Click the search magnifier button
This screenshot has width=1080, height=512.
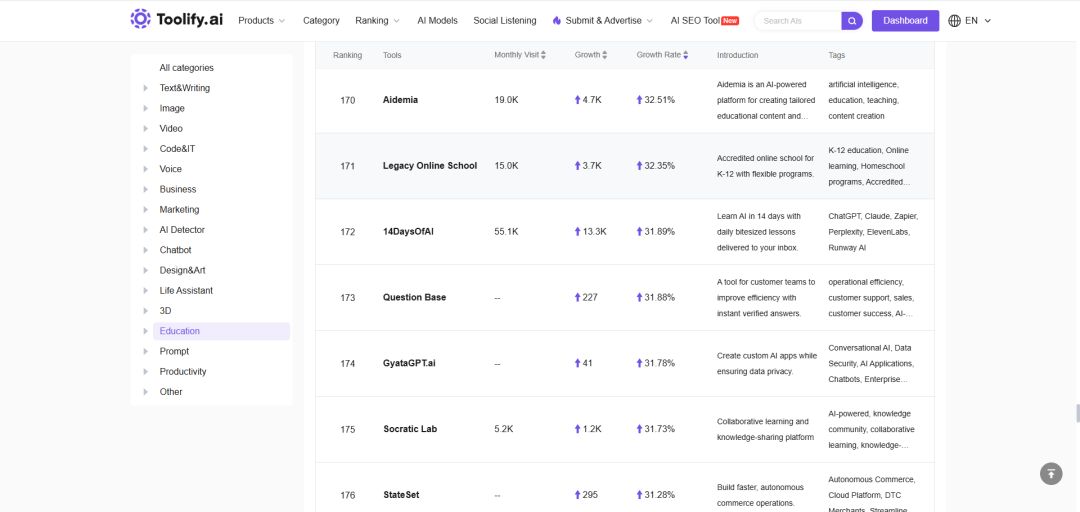tap(852, 21)
